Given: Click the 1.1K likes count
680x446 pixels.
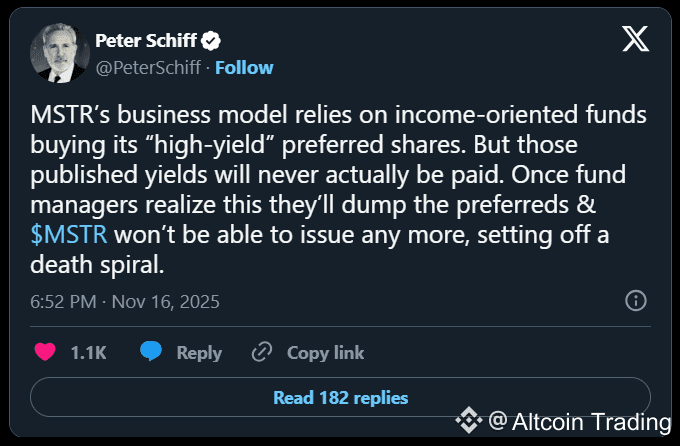Looking at the screenshot, I should 89,352.
